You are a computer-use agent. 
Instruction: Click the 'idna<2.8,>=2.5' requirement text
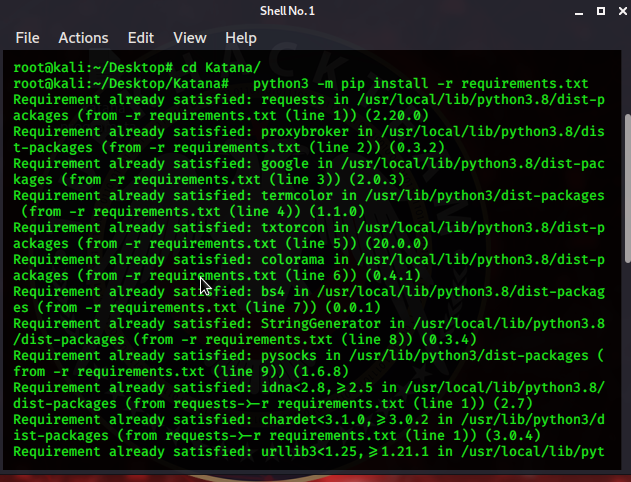pyautogui.click(x=317, y=387)
